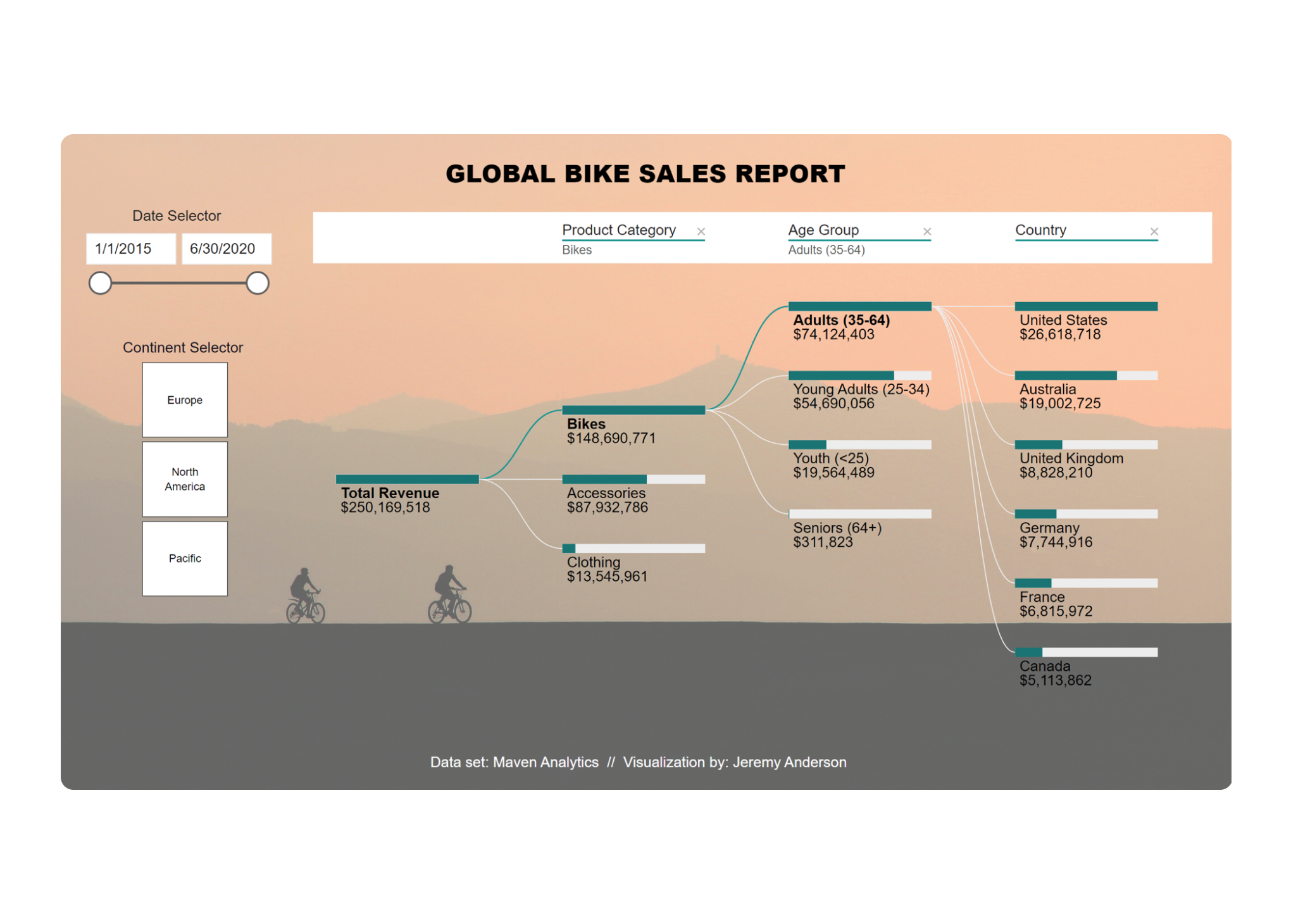1291x924 pixels.
Task: Toggle the Europe continent filter
Action: coord(185,400)
